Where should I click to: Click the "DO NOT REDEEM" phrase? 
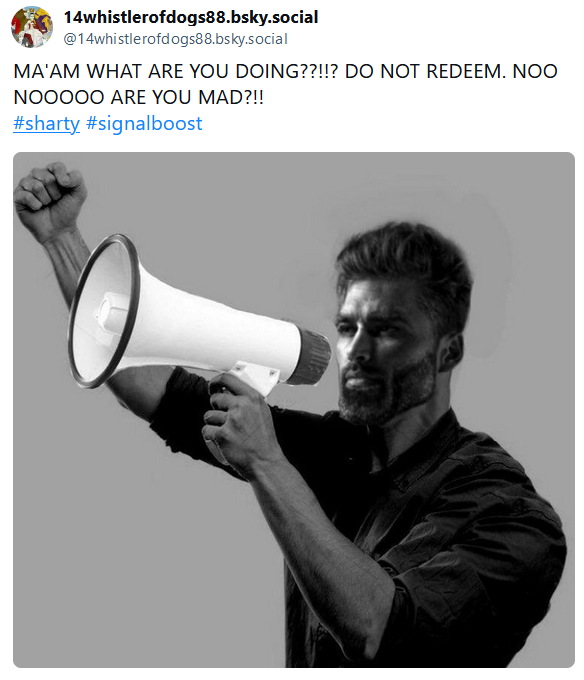(422, 71)
